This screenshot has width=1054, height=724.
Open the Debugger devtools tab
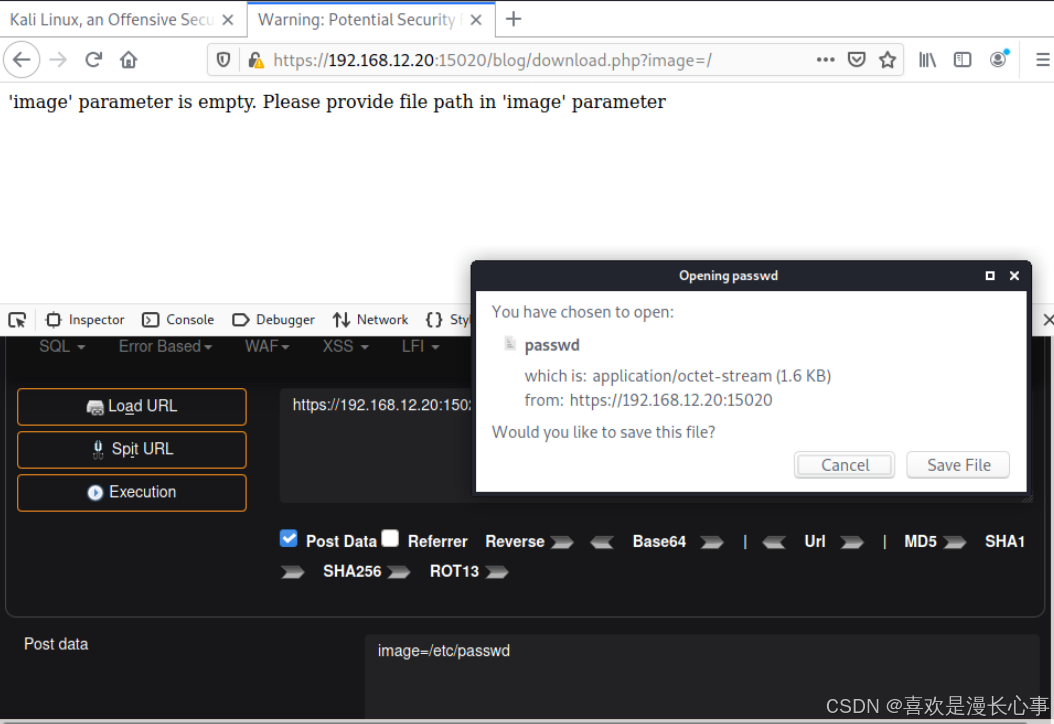(273, 320)
